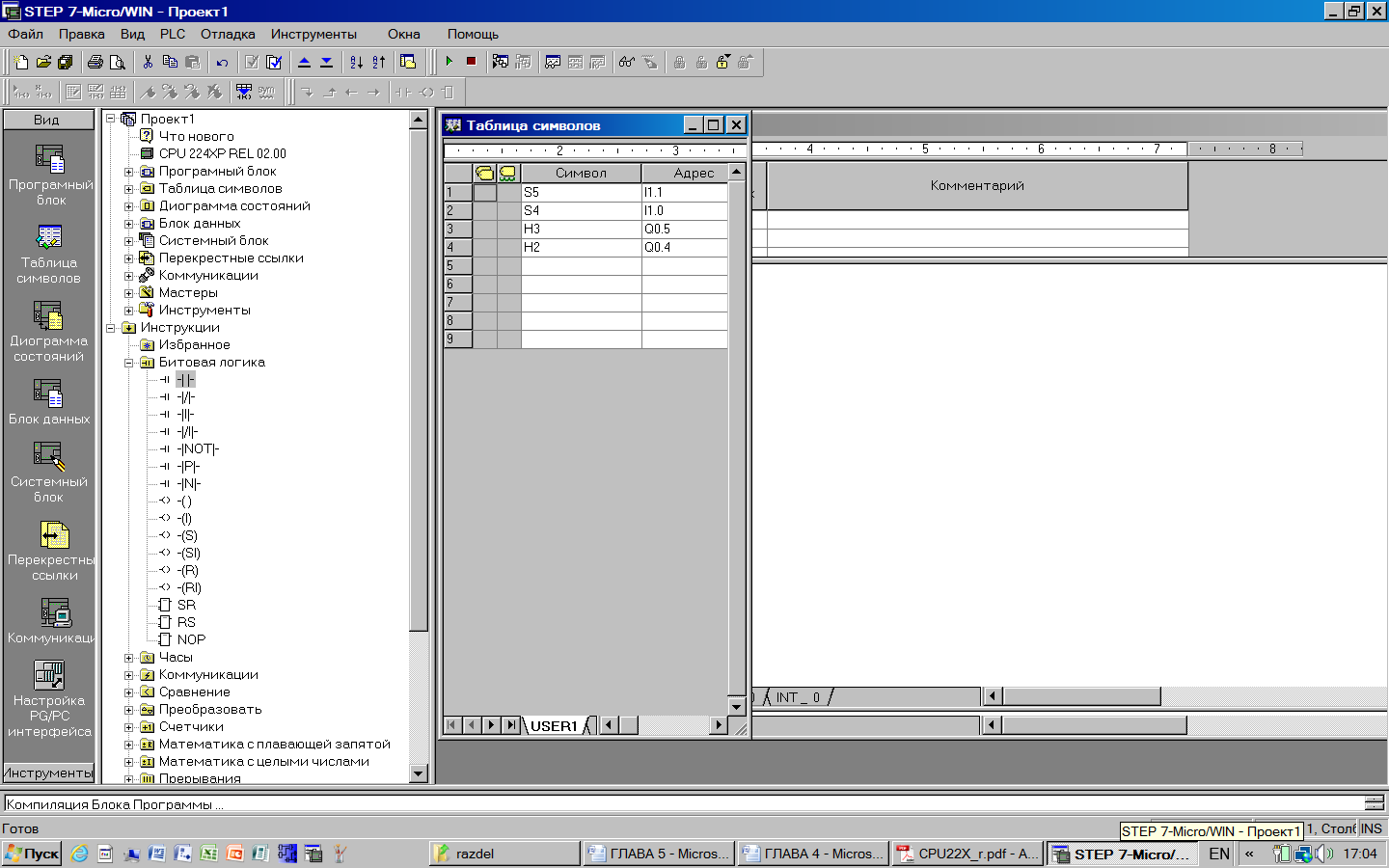Image resolution: width=1389 pixels, height=868 pixels.
Task: Select the CPU 224XP REL 02.00 tree item
Action: [222, 153]
